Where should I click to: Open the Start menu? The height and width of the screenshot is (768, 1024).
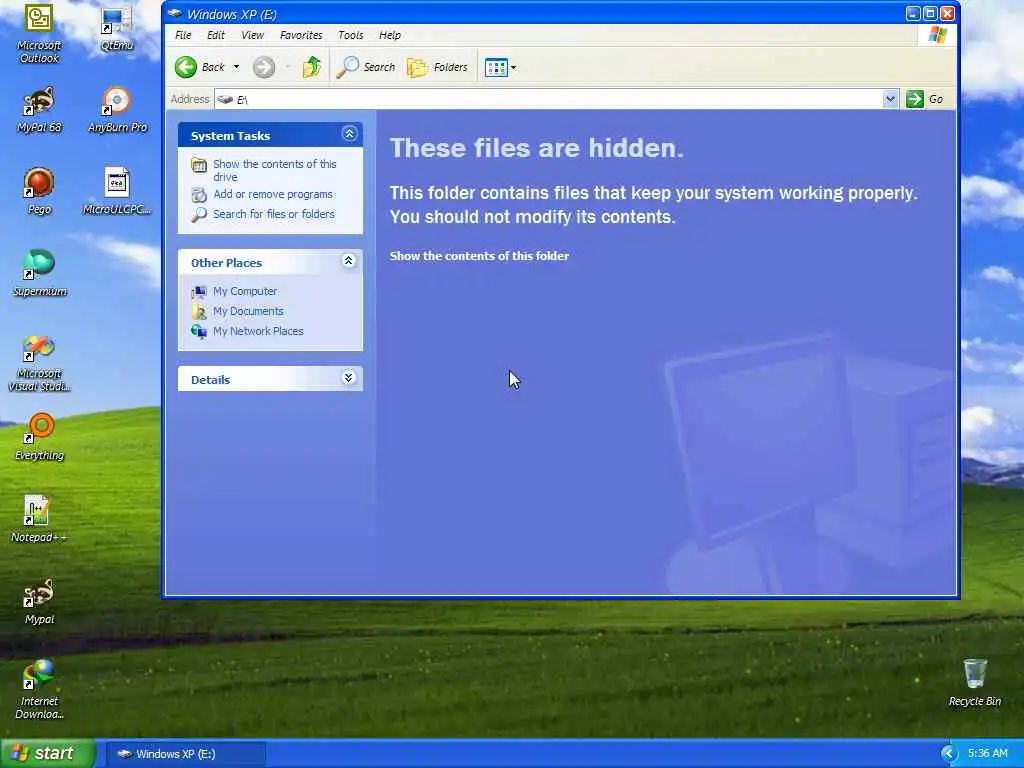coord(47,753)
